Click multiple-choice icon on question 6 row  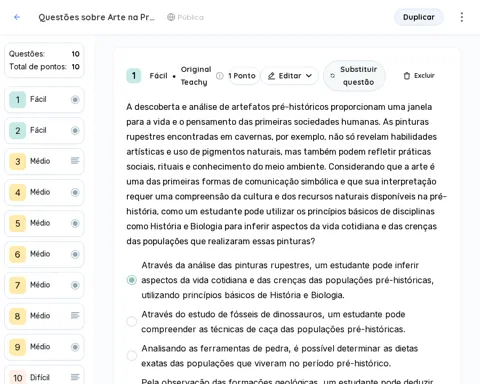point(75,254)
